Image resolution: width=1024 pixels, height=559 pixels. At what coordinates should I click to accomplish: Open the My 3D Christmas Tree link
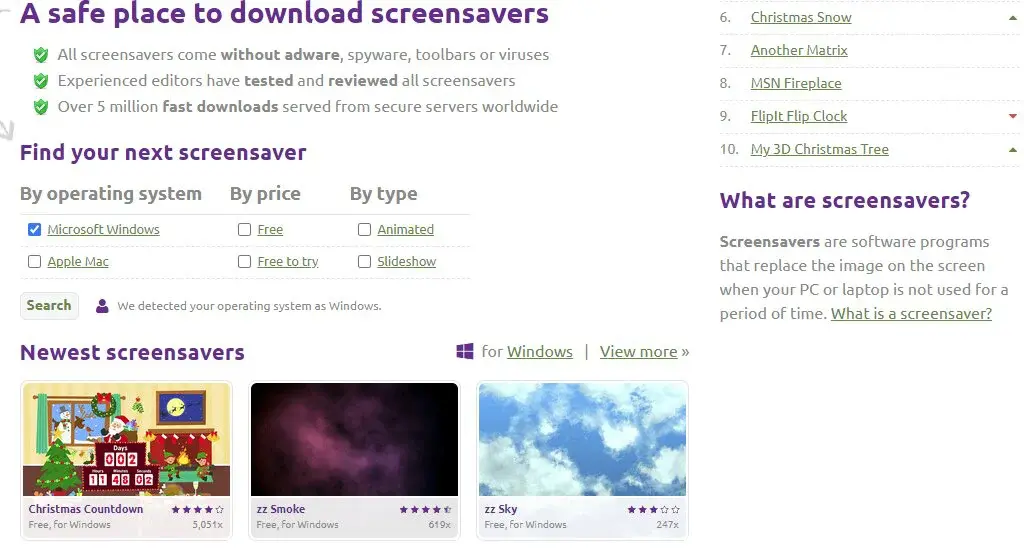tap(820, 150)
